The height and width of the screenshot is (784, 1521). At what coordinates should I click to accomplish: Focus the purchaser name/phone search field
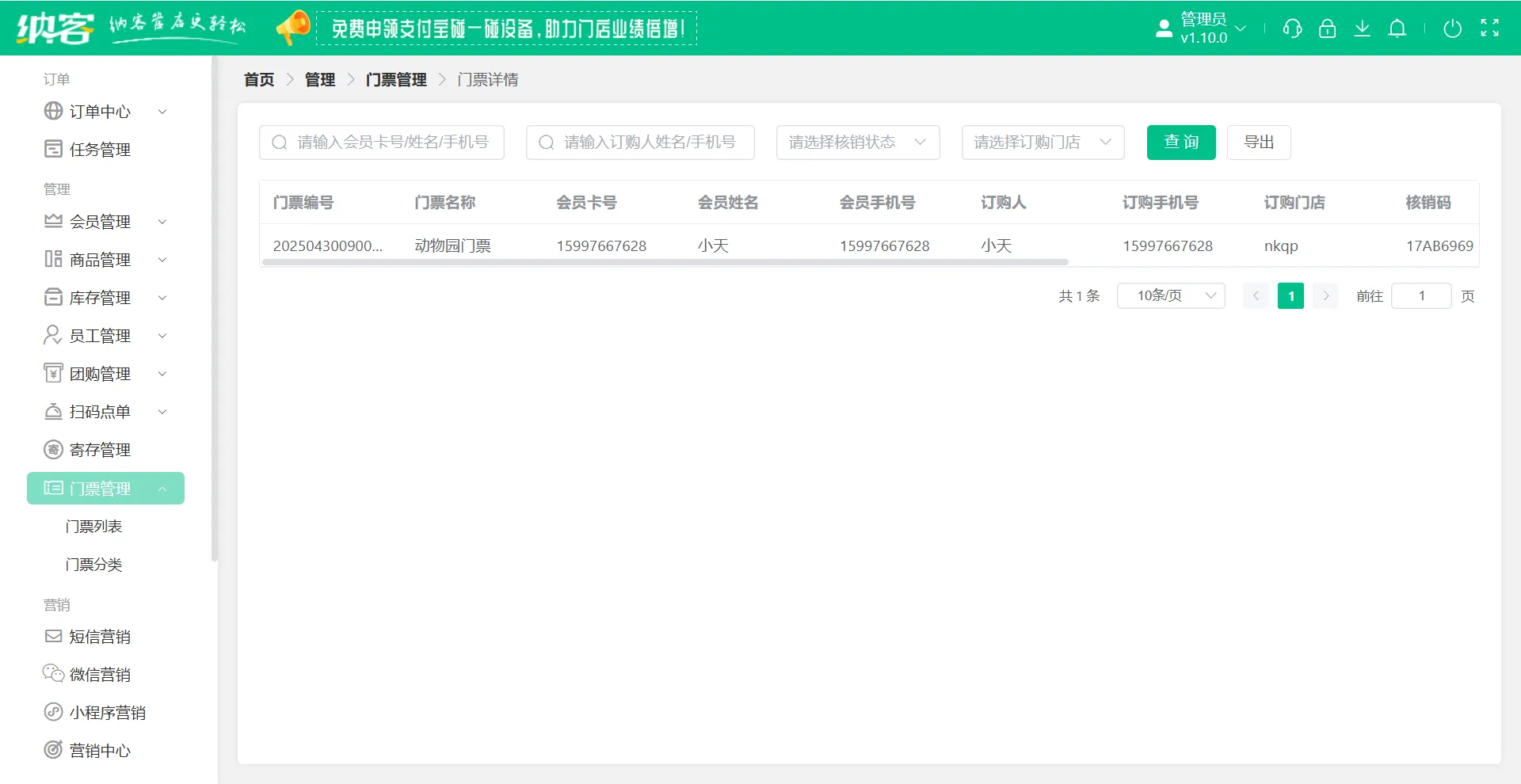pos(640,143)
